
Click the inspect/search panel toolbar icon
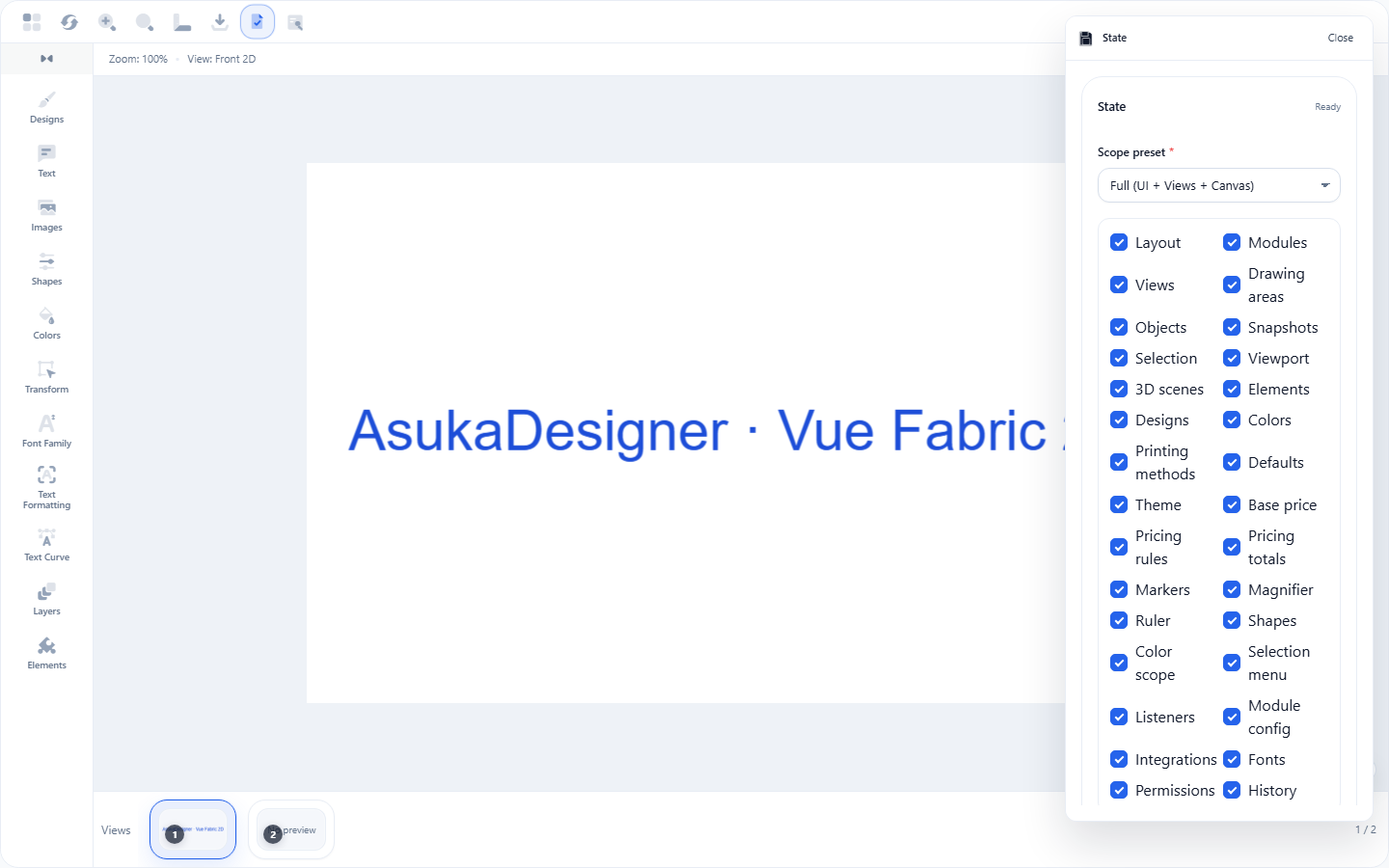(295, 22)
